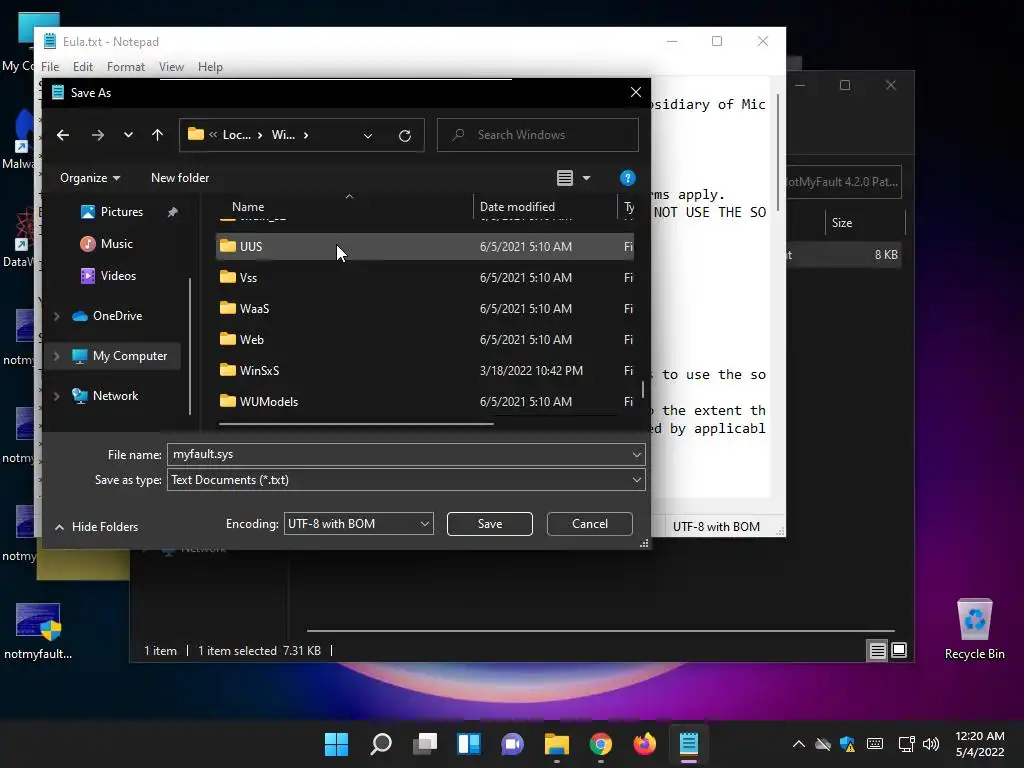
Task: Open Teams Chat from taskbar
Action: pos(513,744)
